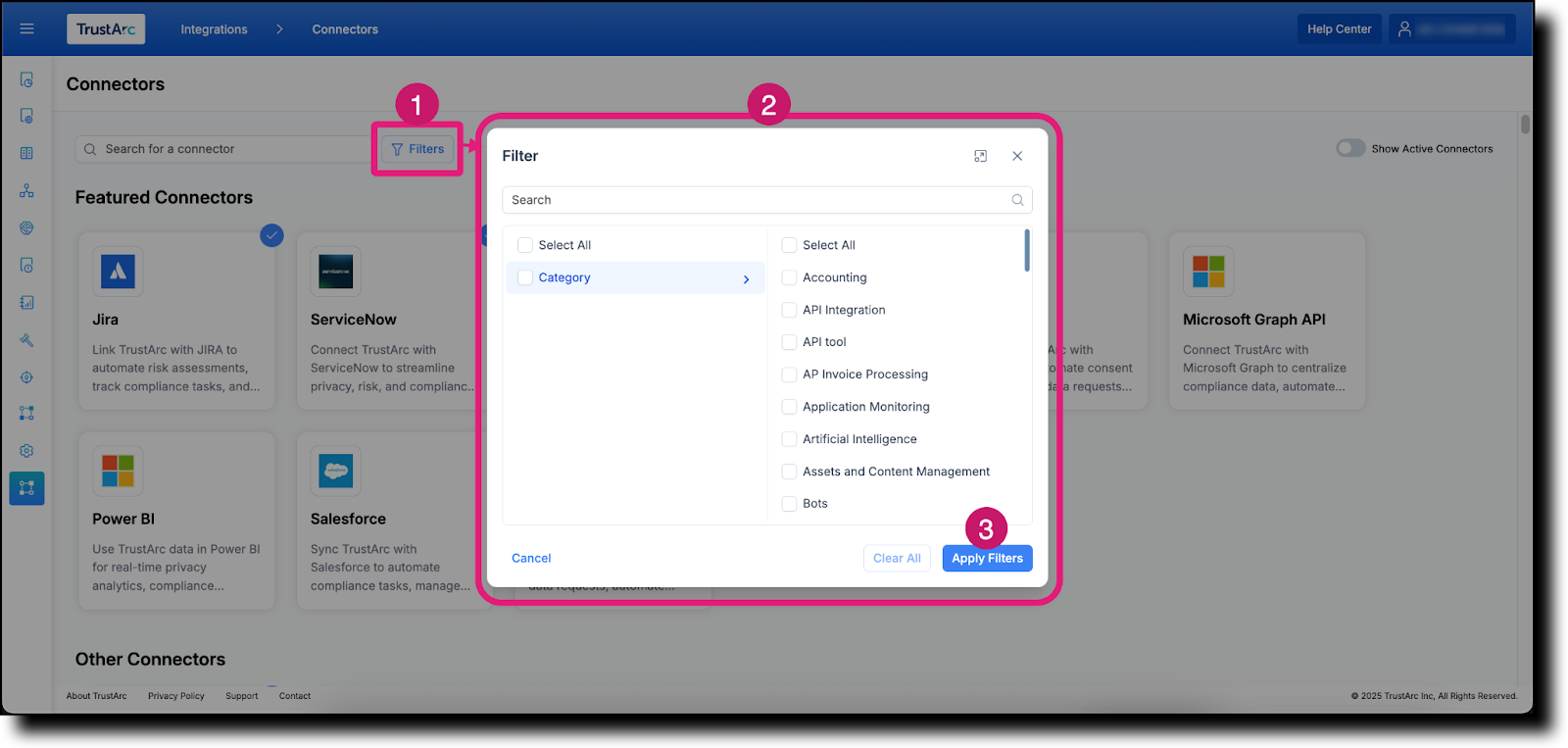Go to Integrations breadcrumb
The image size is (1568, 748).
coord(214,29)
